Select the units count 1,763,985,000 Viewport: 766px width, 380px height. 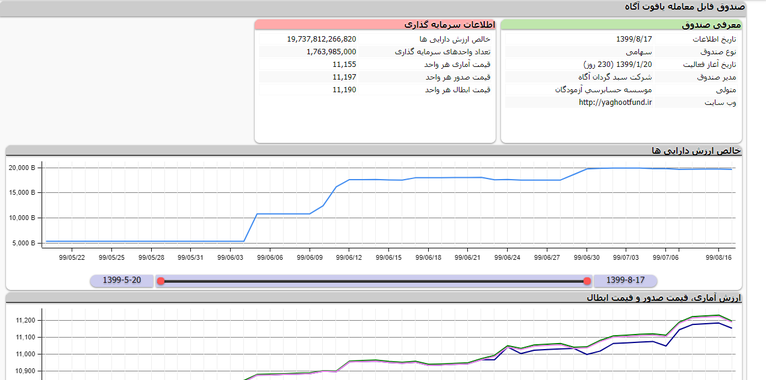tap(332, 52)
